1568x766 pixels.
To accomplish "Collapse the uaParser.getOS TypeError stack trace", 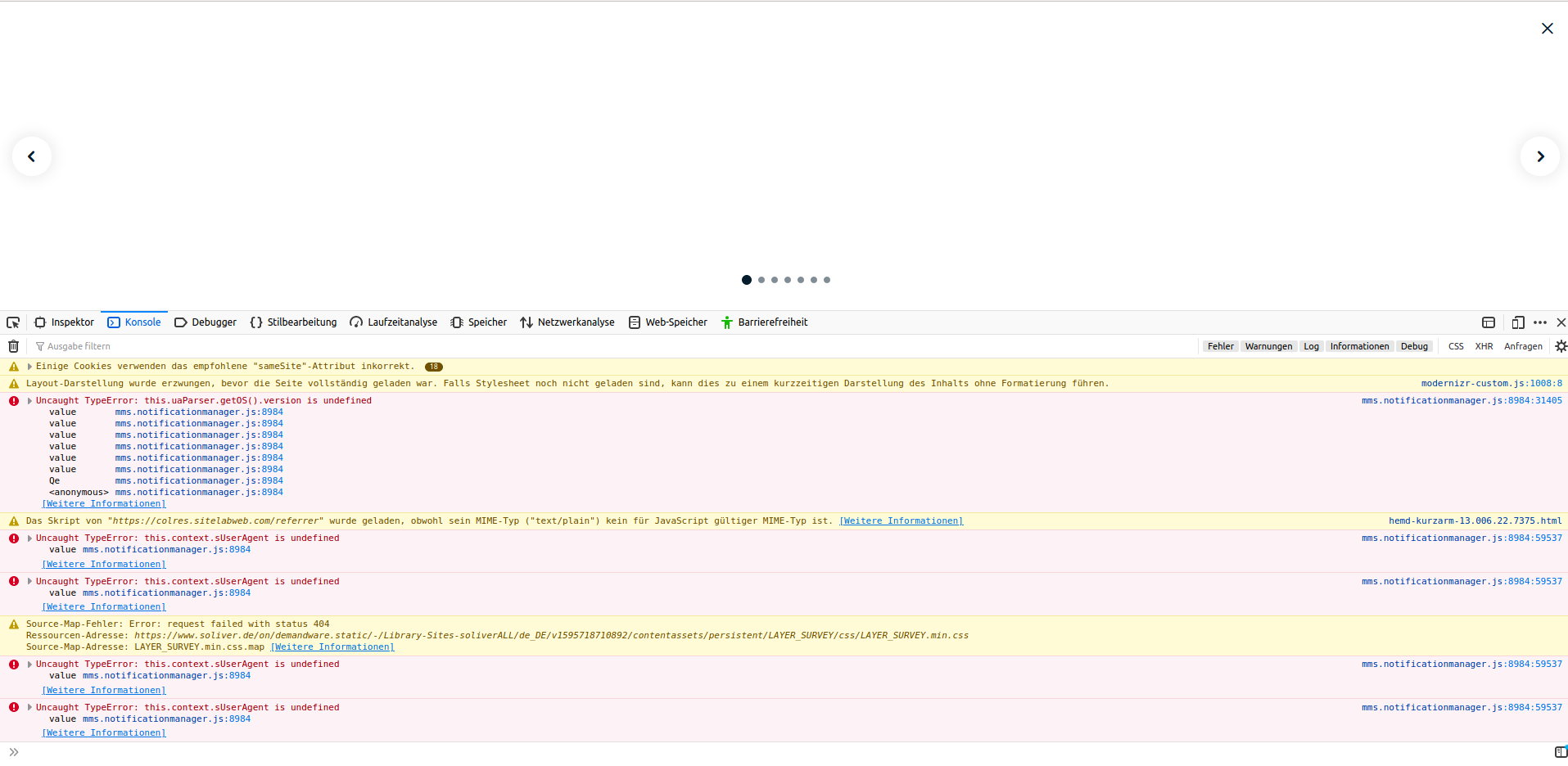I will coord(29,401).
